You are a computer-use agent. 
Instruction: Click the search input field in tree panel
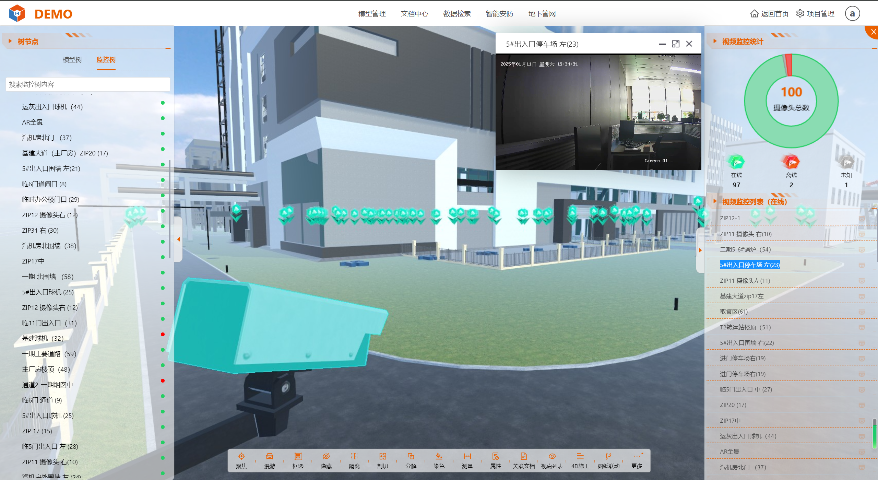[87, 84]
